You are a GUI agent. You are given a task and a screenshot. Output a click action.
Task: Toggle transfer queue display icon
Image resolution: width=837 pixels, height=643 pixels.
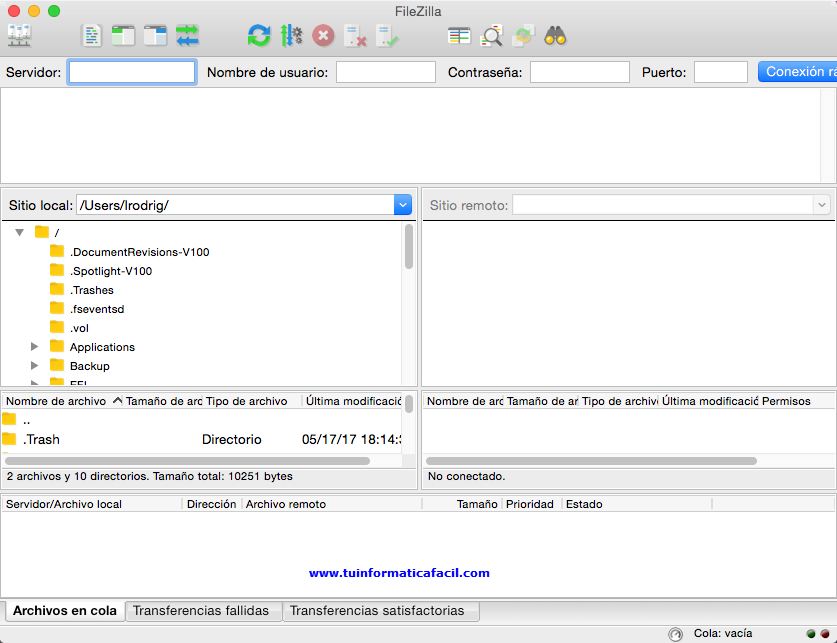(187, 36)
